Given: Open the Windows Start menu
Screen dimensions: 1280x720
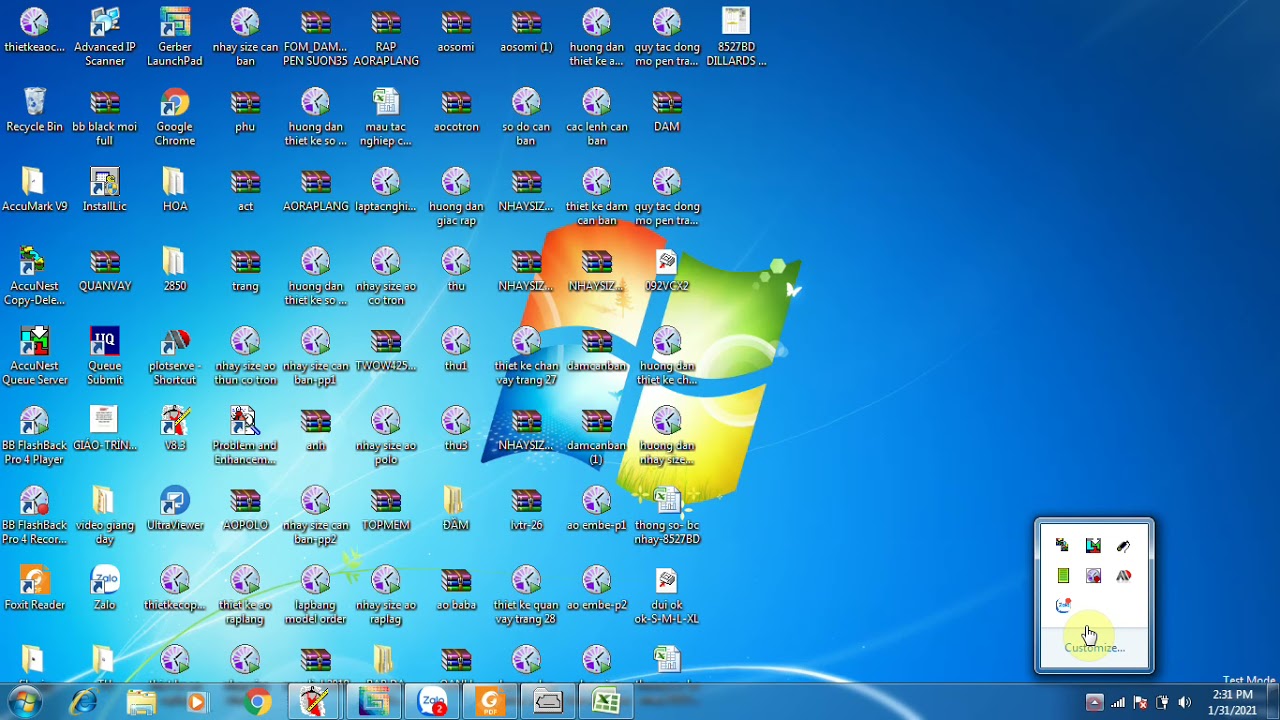Looking at the screenshot, I should pos(25,702).
